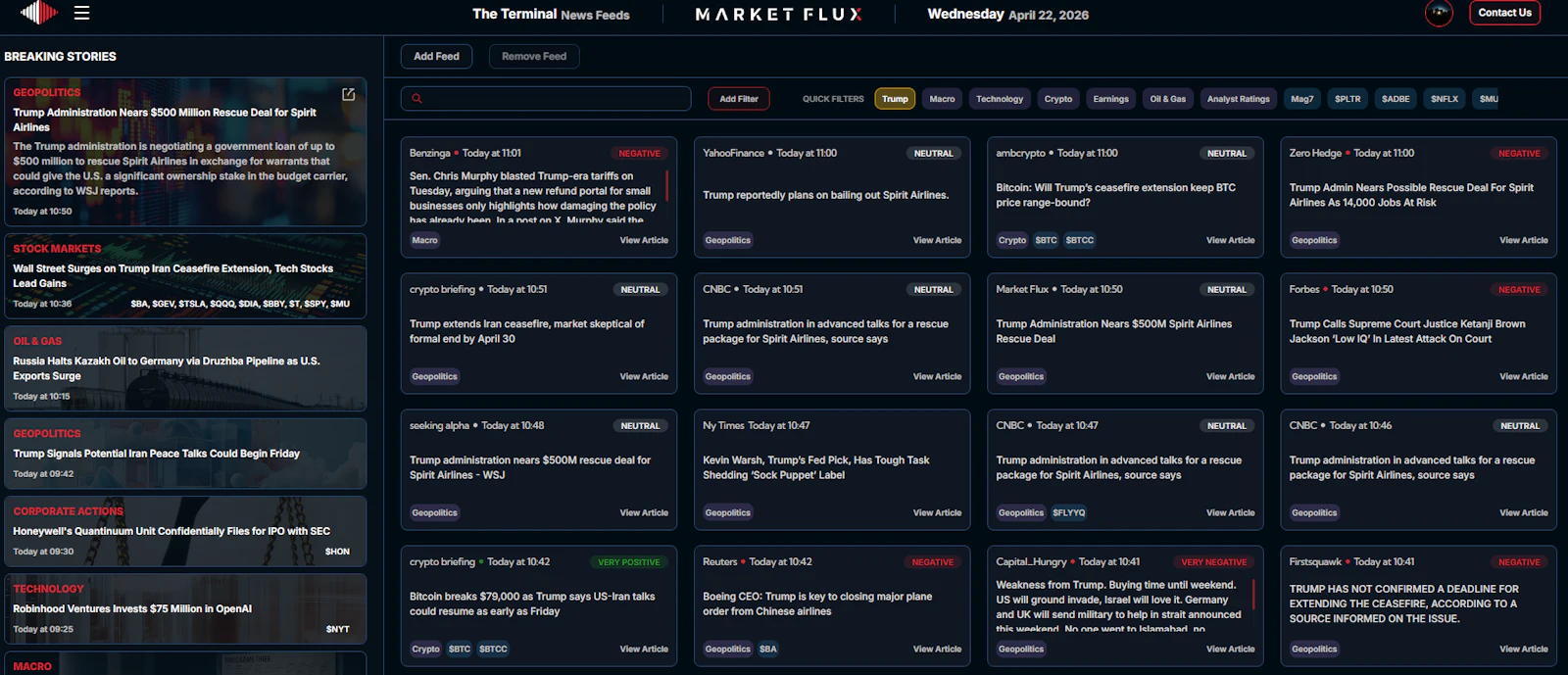Image resolution: width=1568 pixels, height=675 pixels.
Task: Toggle the Crypto quick filter
Action: point(1058,99)
